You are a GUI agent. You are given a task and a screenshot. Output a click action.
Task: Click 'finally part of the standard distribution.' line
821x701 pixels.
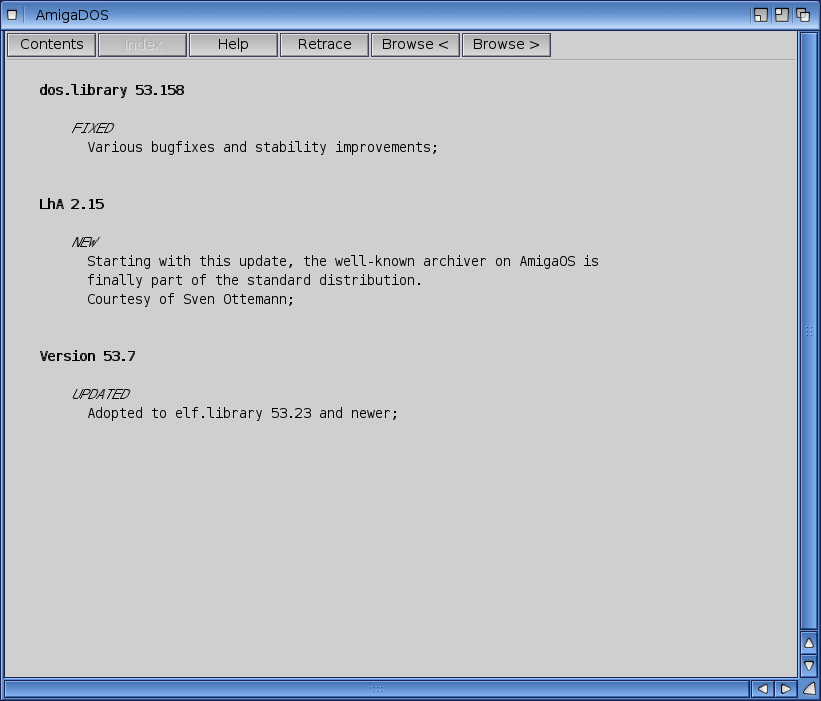(x=254, y=281)
